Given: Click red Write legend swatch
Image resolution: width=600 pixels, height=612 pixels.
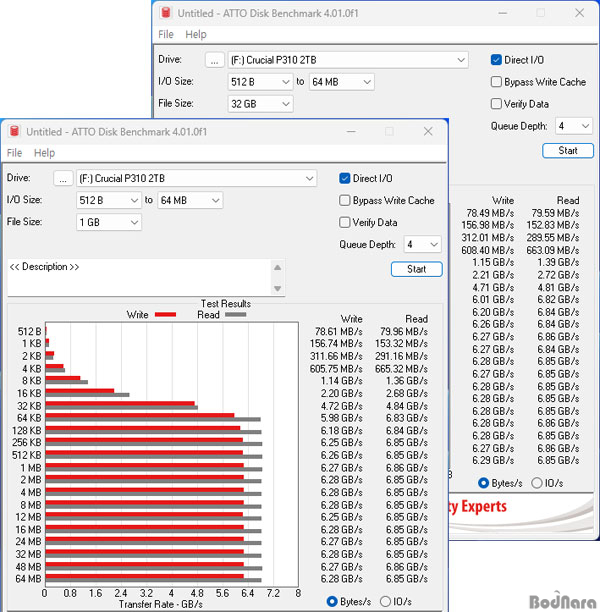Looking at the screenshot, I should tap(166, 315).
